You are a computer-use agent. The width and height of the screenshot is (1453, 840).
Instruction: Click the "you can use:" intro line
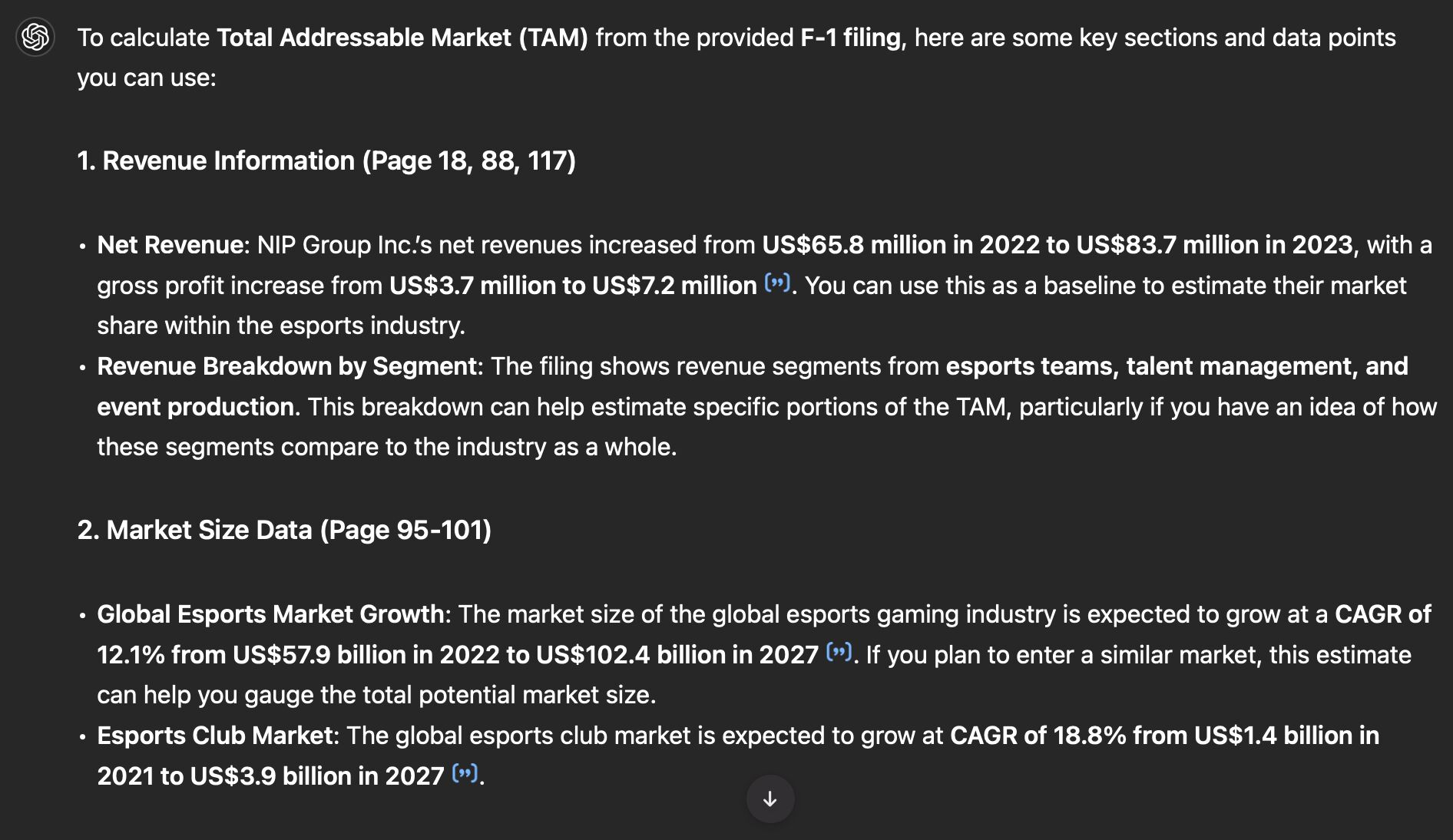tap(147, 78)
